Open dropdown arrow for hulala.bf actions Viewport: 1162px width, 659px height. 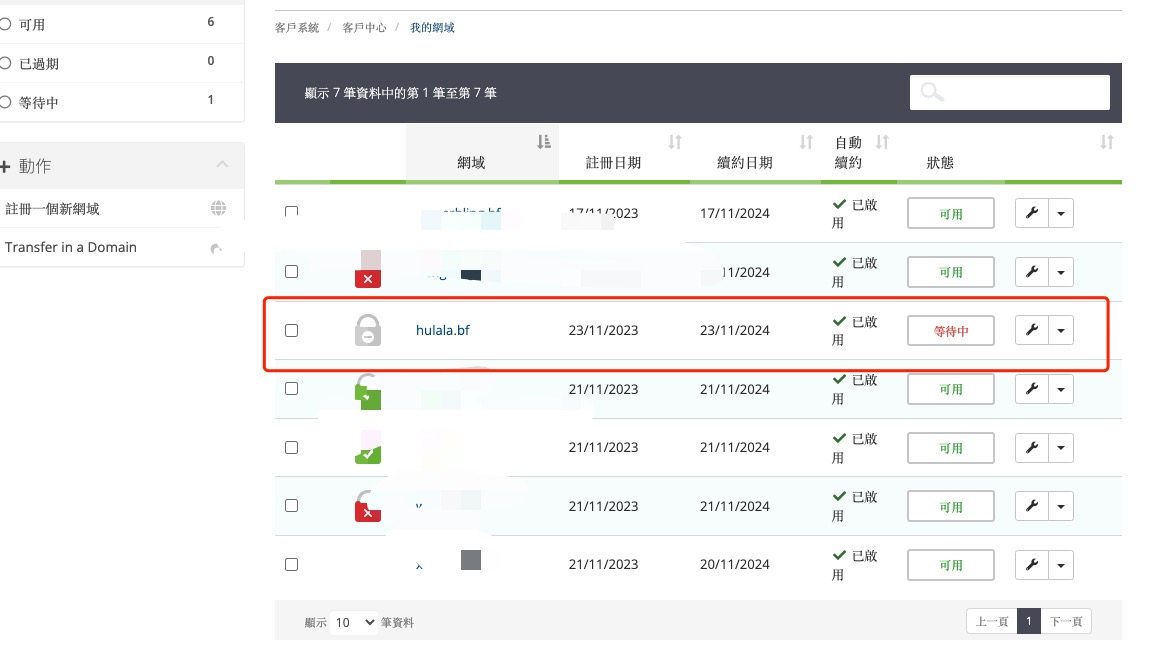(1060, 331)
